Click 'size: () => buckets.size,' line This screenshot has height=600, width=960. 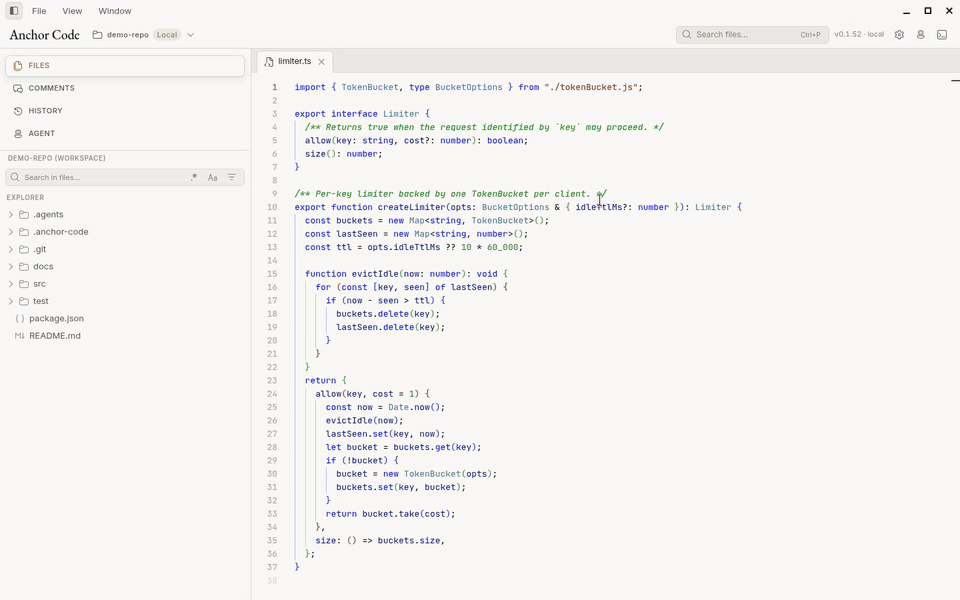click(380, 541)
